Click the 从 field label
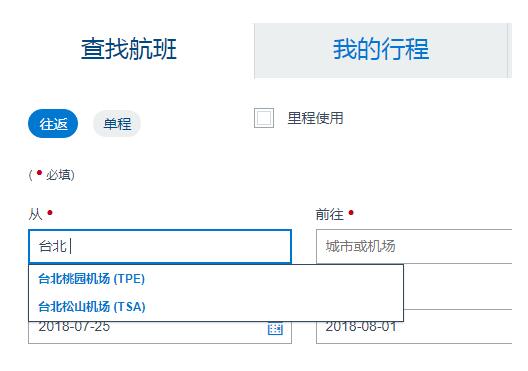The width and height of the screenshot is (528, 371). 35,214
